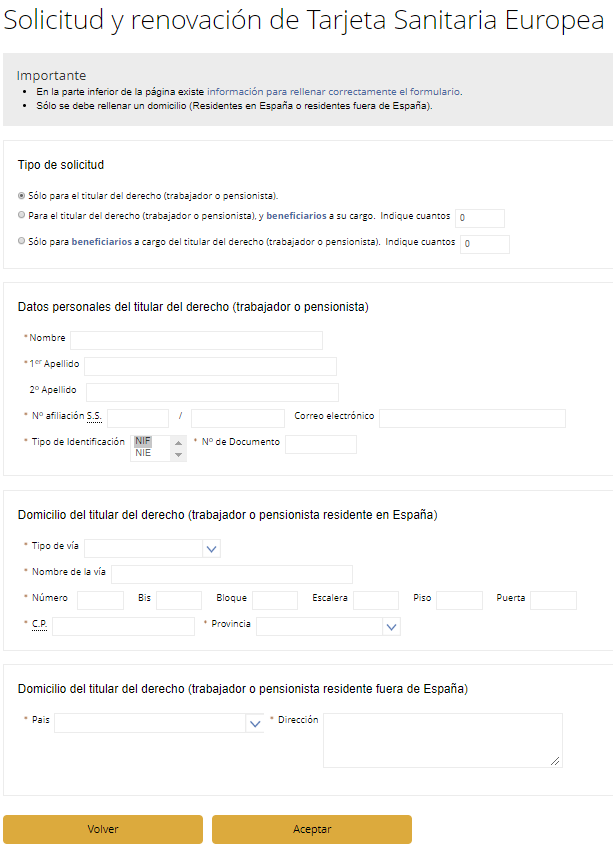The image size is (613, 856).
Task: Select NIE in Tipo de Identificación list
Action: tap(144, 453)
